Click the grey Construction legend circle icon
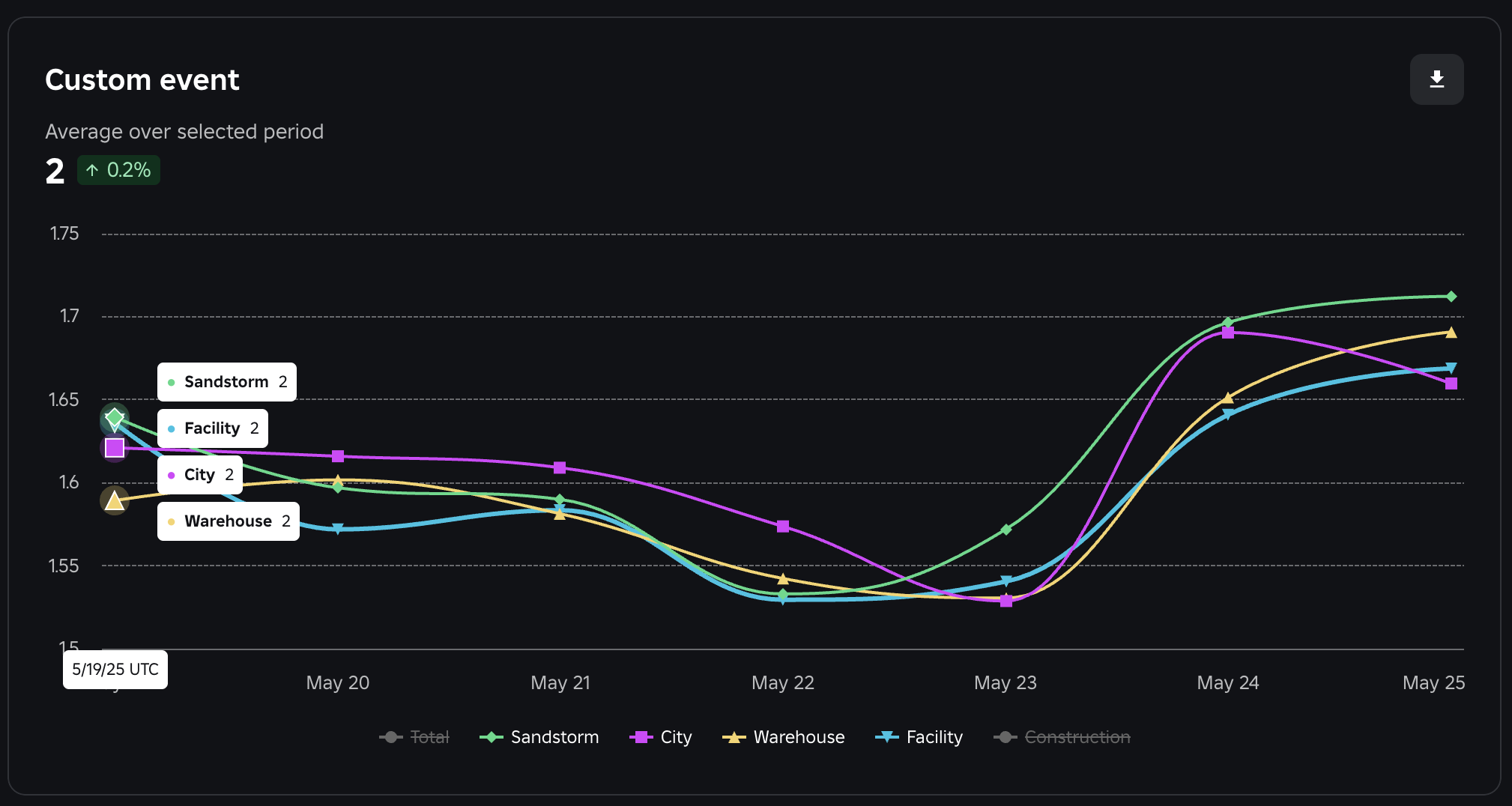Screen dimensions: 1512x806 tap(1006, 736)
